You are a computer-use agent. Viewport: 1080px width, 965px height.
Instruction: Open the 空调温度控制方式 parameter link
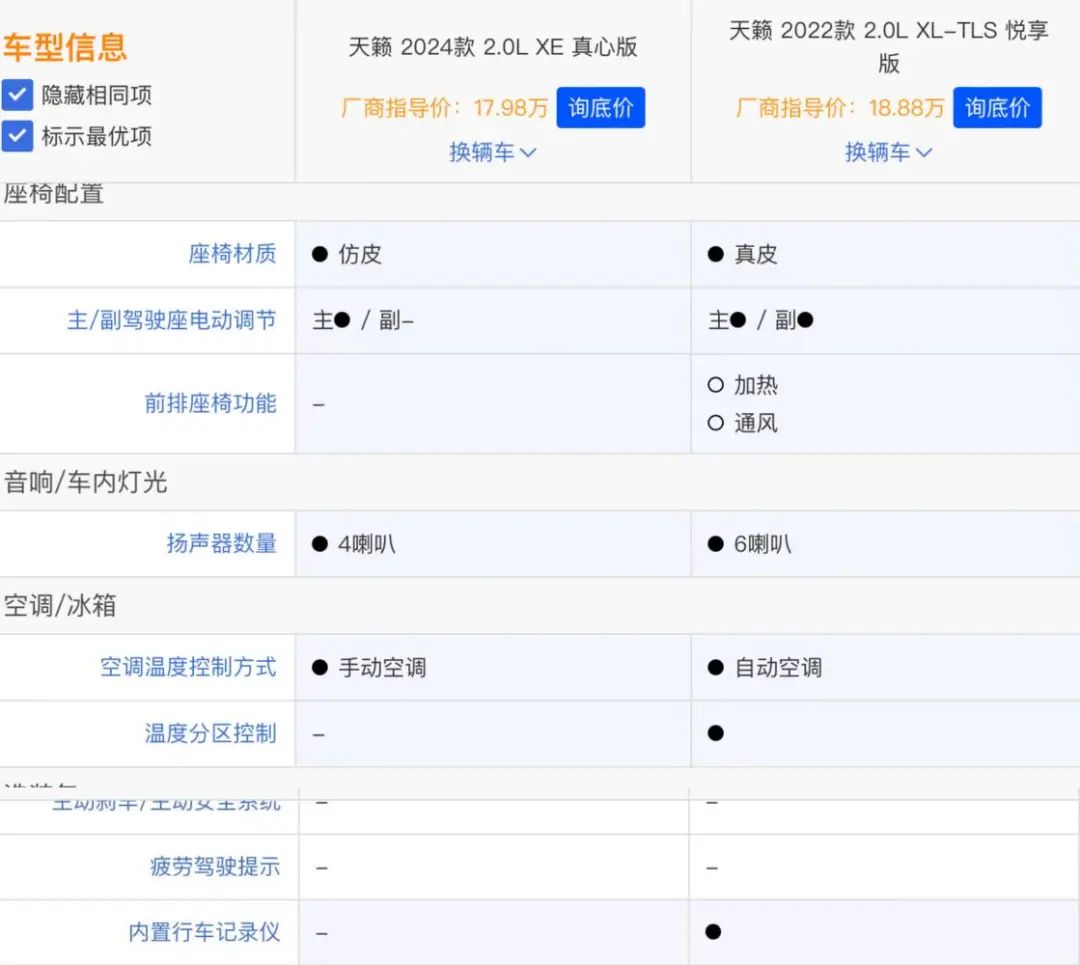point(188,667)
